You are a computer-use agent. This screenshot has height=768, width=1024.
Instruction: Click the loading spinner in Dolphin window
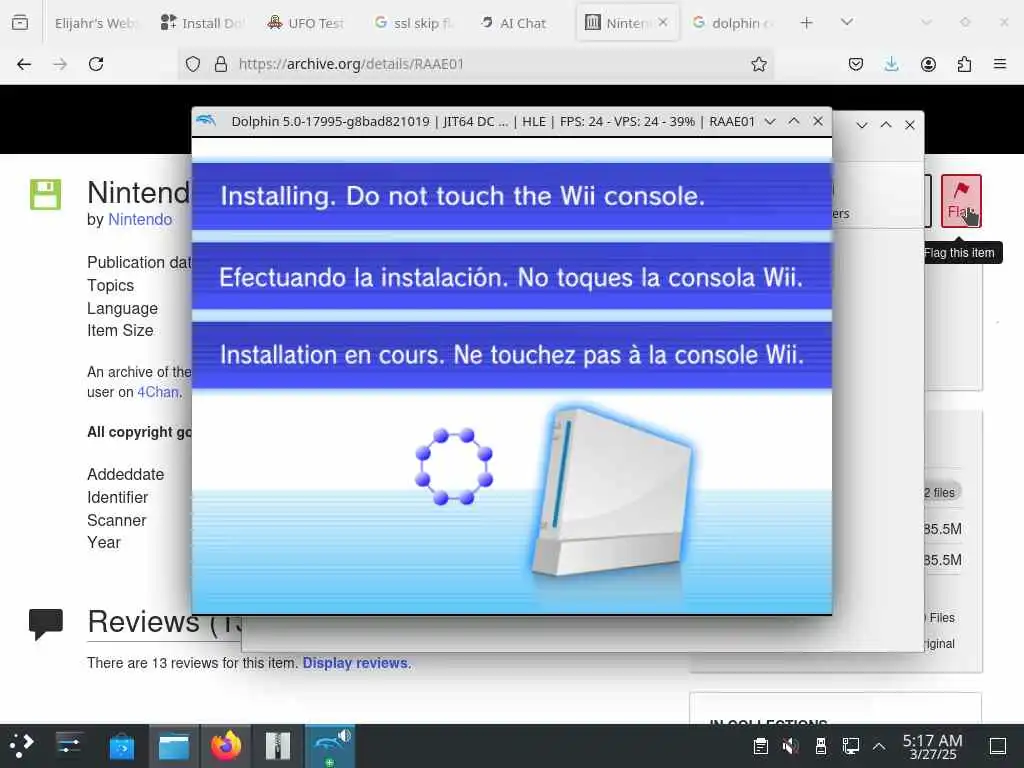[x=454, y=466]
